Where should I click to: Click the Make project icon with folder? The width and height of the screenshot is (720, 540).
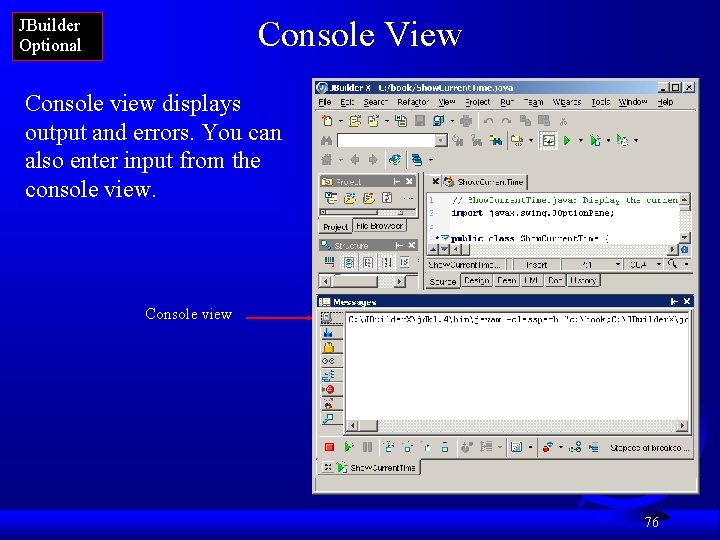pyautogui.click(x=517, y=141)
